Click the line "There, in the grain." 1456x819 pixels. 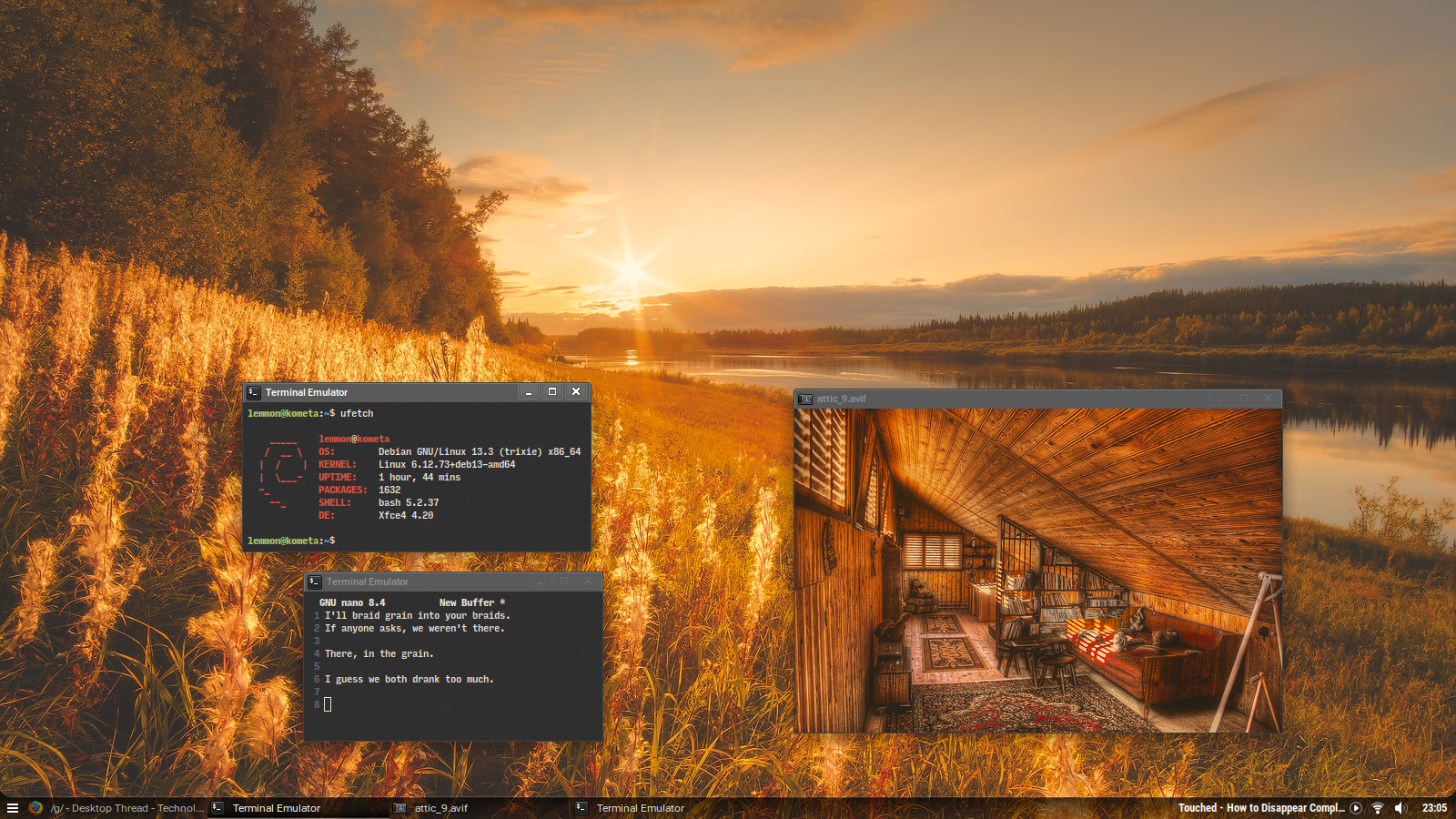(379, 653)
